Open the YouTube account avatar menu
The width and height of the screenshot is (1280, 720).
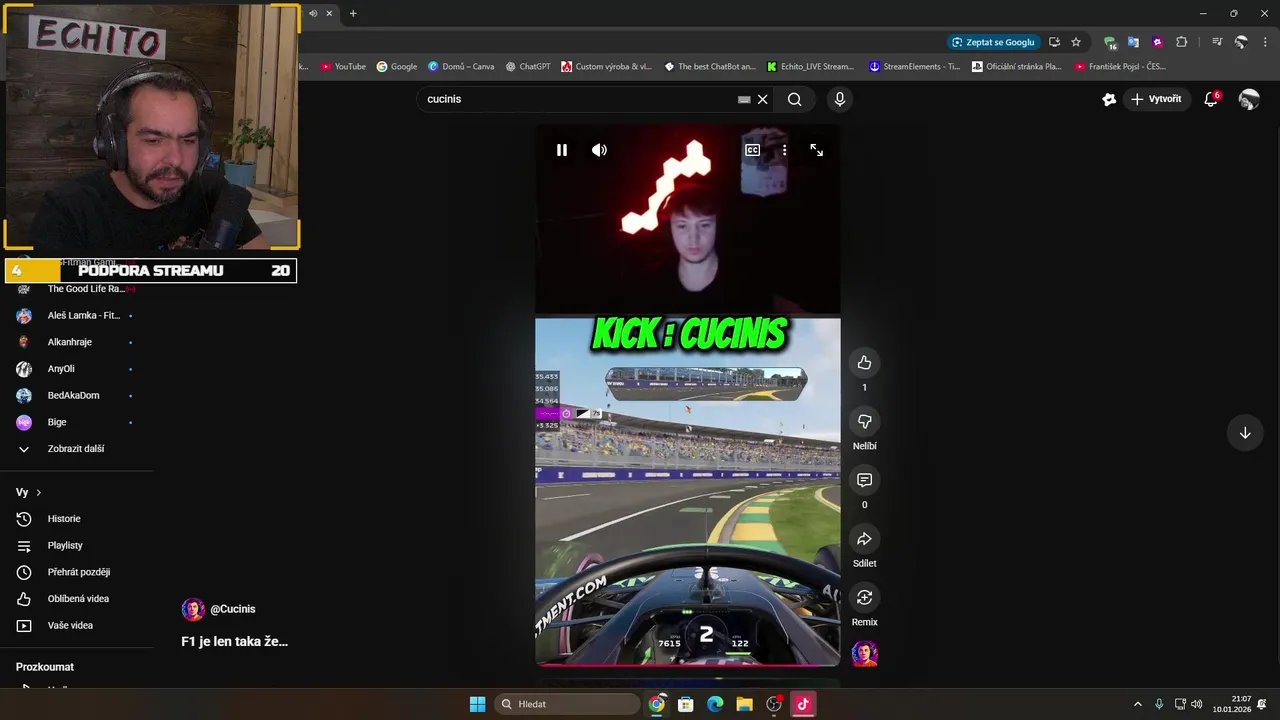pyautogui.click(x=1249, y=99)
